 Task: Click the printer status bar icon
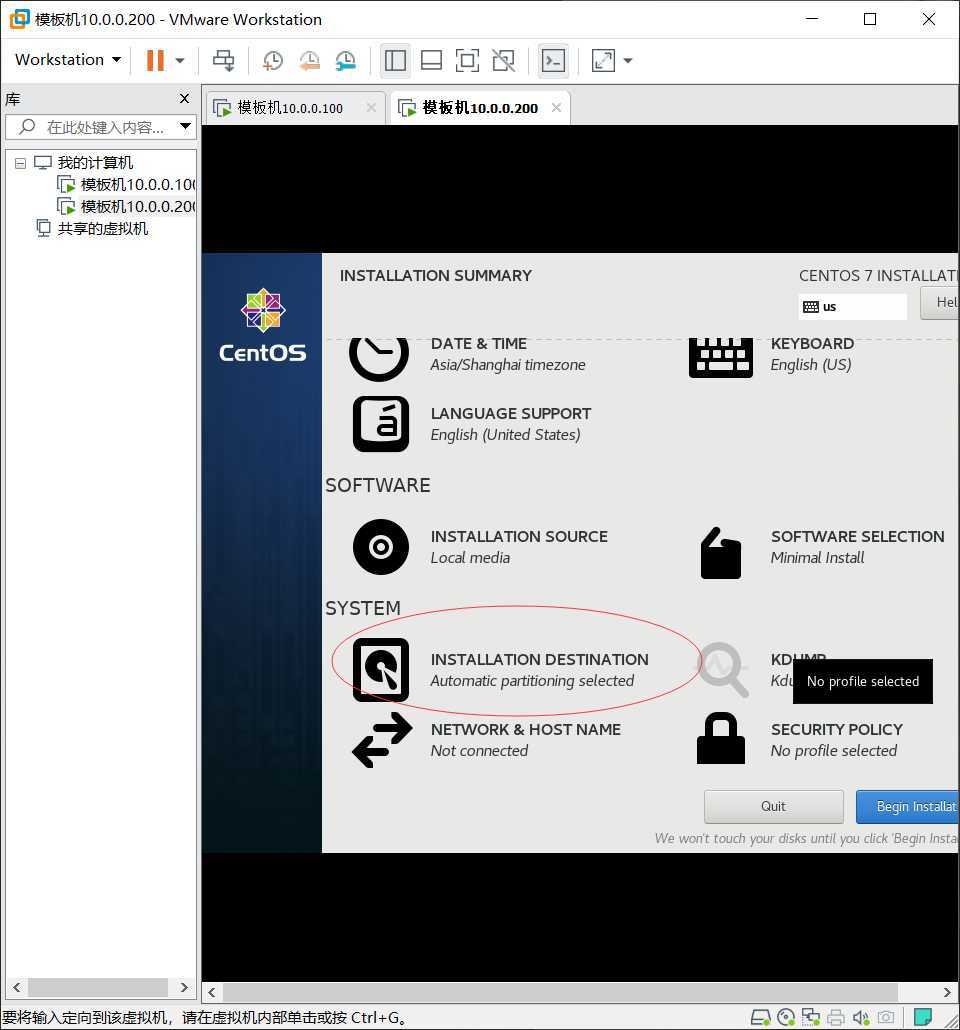click(836, 1018)
